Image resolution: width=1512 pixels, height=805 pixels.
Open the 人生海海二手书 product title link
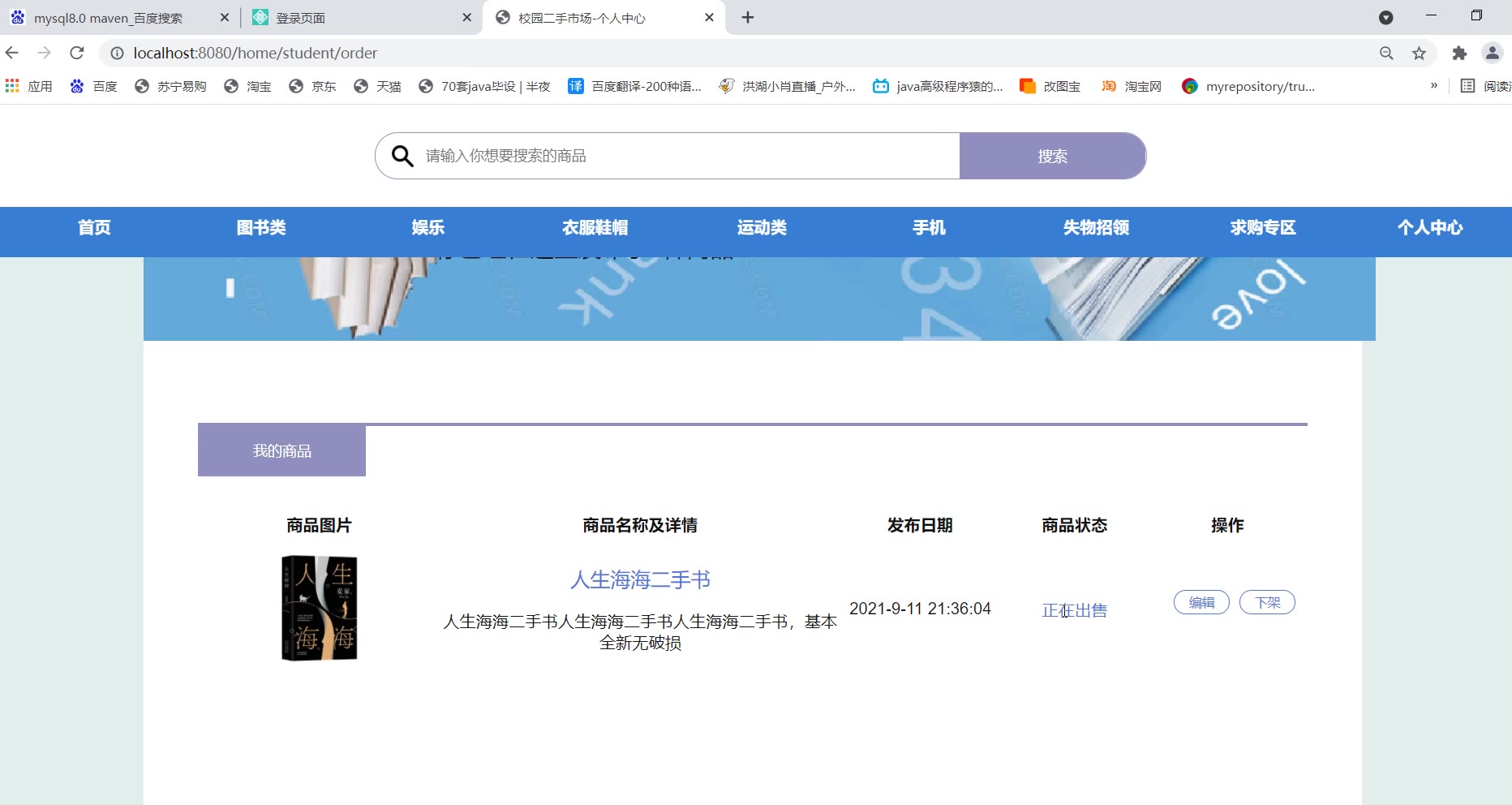point(640,579)
